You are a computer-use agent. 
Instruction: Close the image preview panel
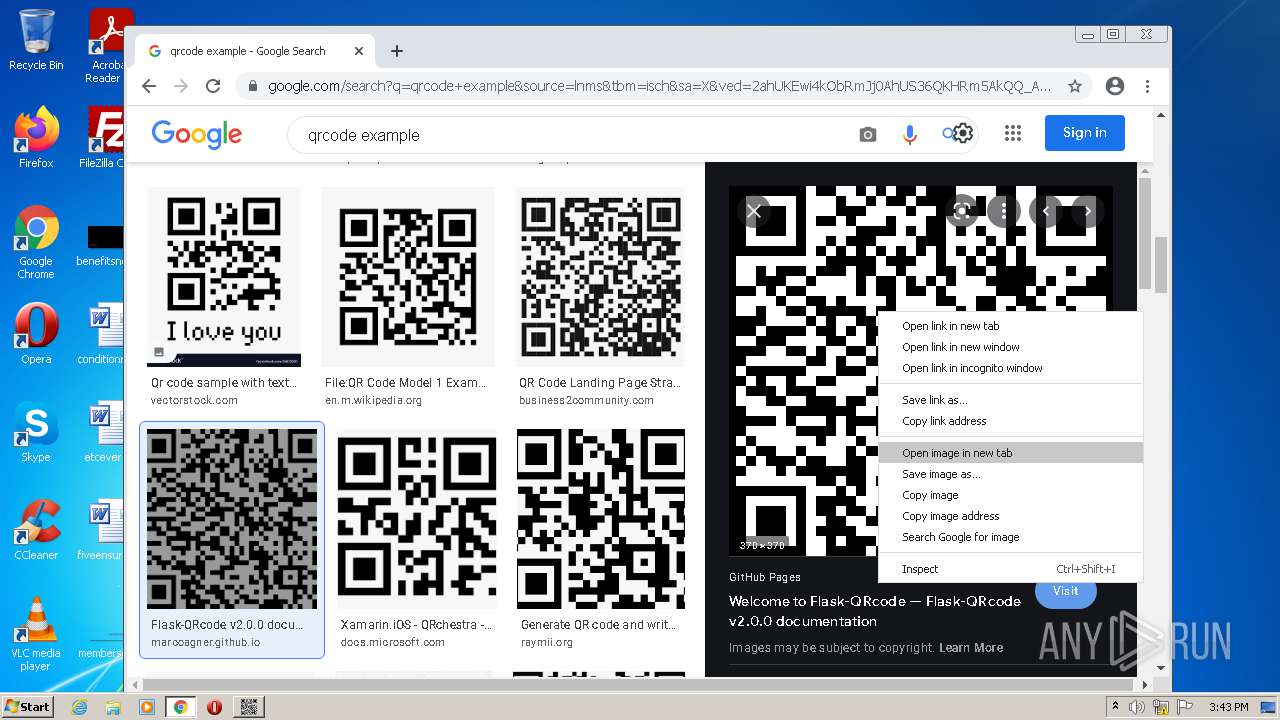coord(754,211)
